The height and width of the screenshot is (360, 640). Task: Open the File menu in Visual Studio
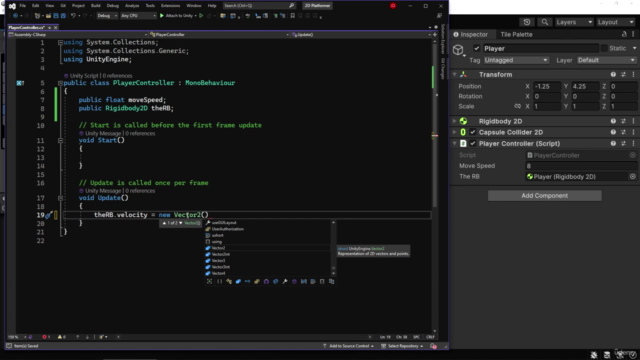pos(22,6)
